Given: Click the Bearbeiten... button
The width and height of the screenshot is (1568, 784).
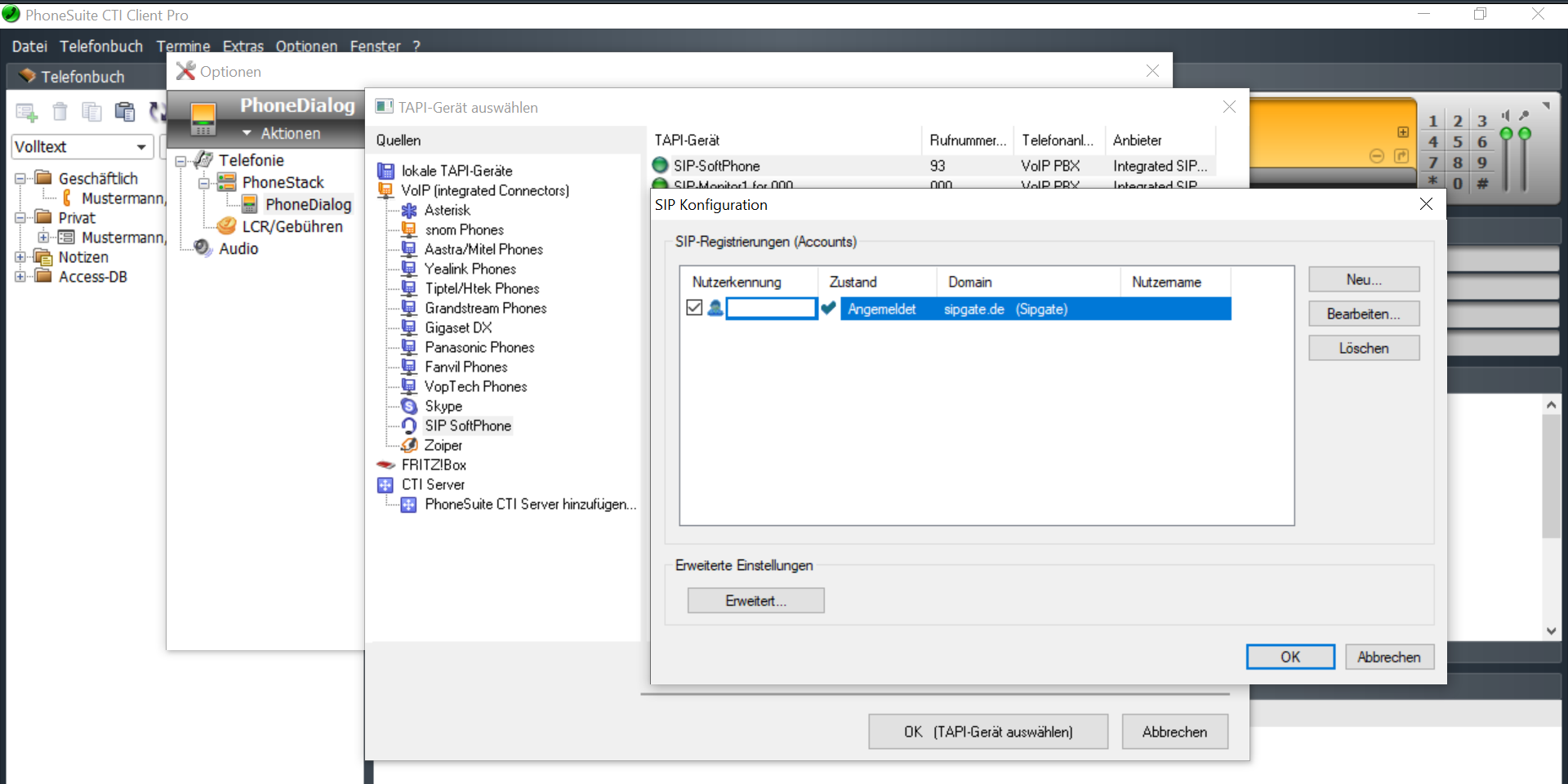Looking at the screenshot, I should coord(1363,314).
